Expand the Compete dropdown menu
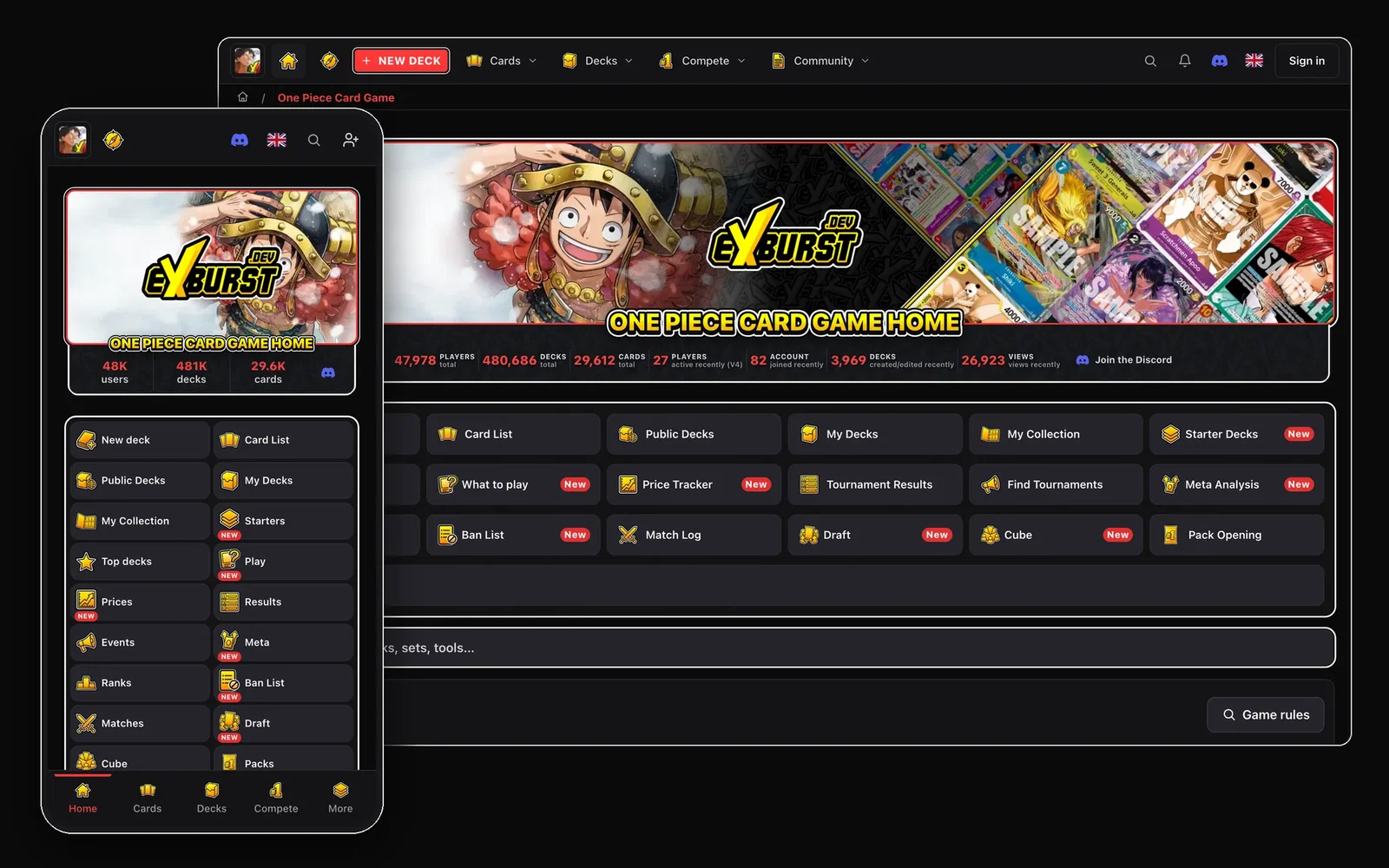 (701, 61)
